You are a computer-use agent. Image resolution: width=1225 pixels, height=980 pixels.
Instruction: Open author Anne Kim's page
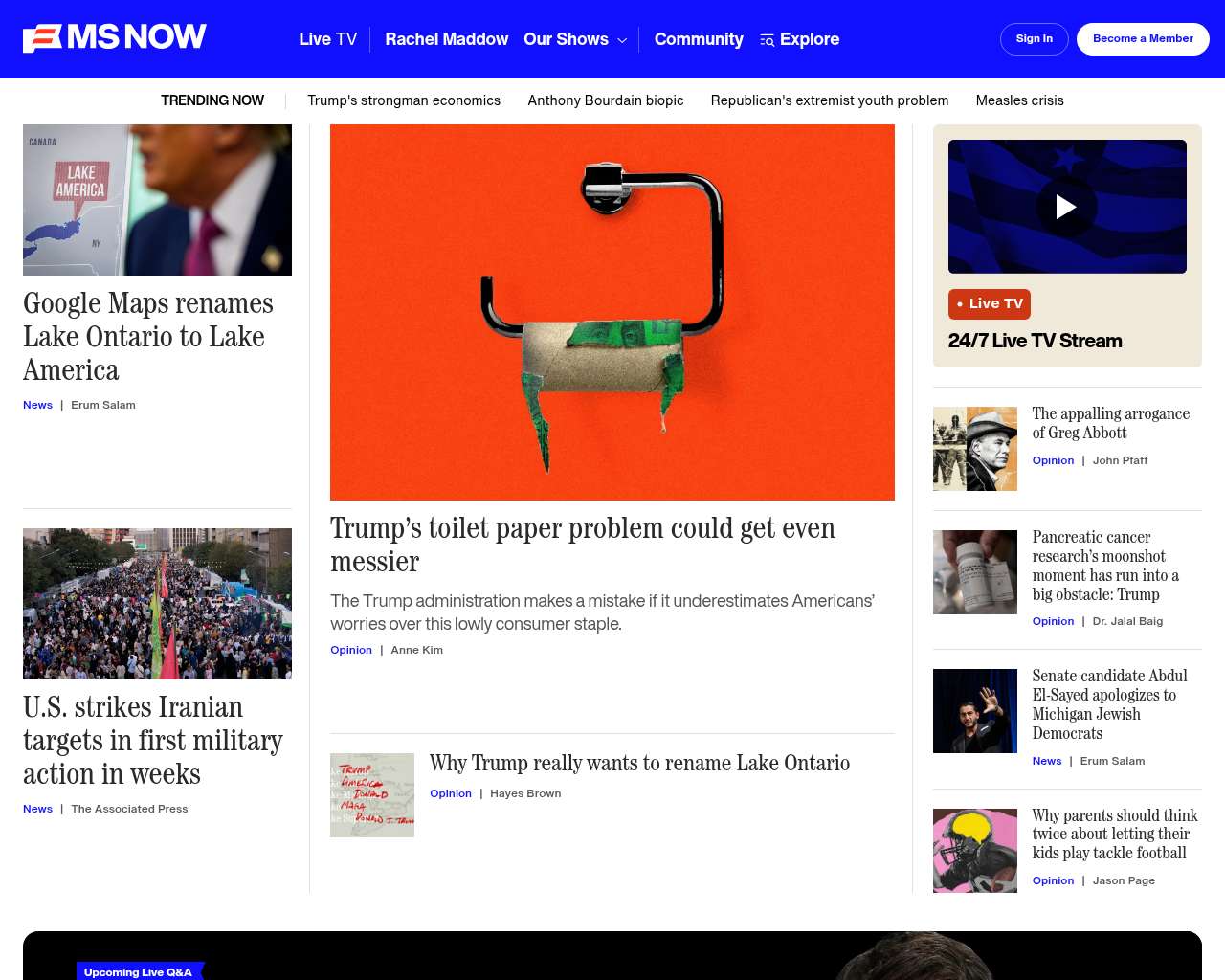[416, 650]
